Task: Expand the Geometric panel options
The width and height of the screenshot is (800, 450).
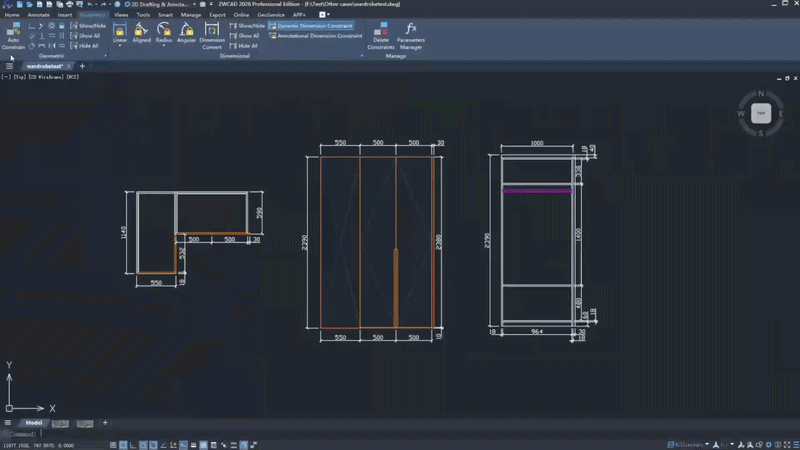Action: click(x=105, y=56)
